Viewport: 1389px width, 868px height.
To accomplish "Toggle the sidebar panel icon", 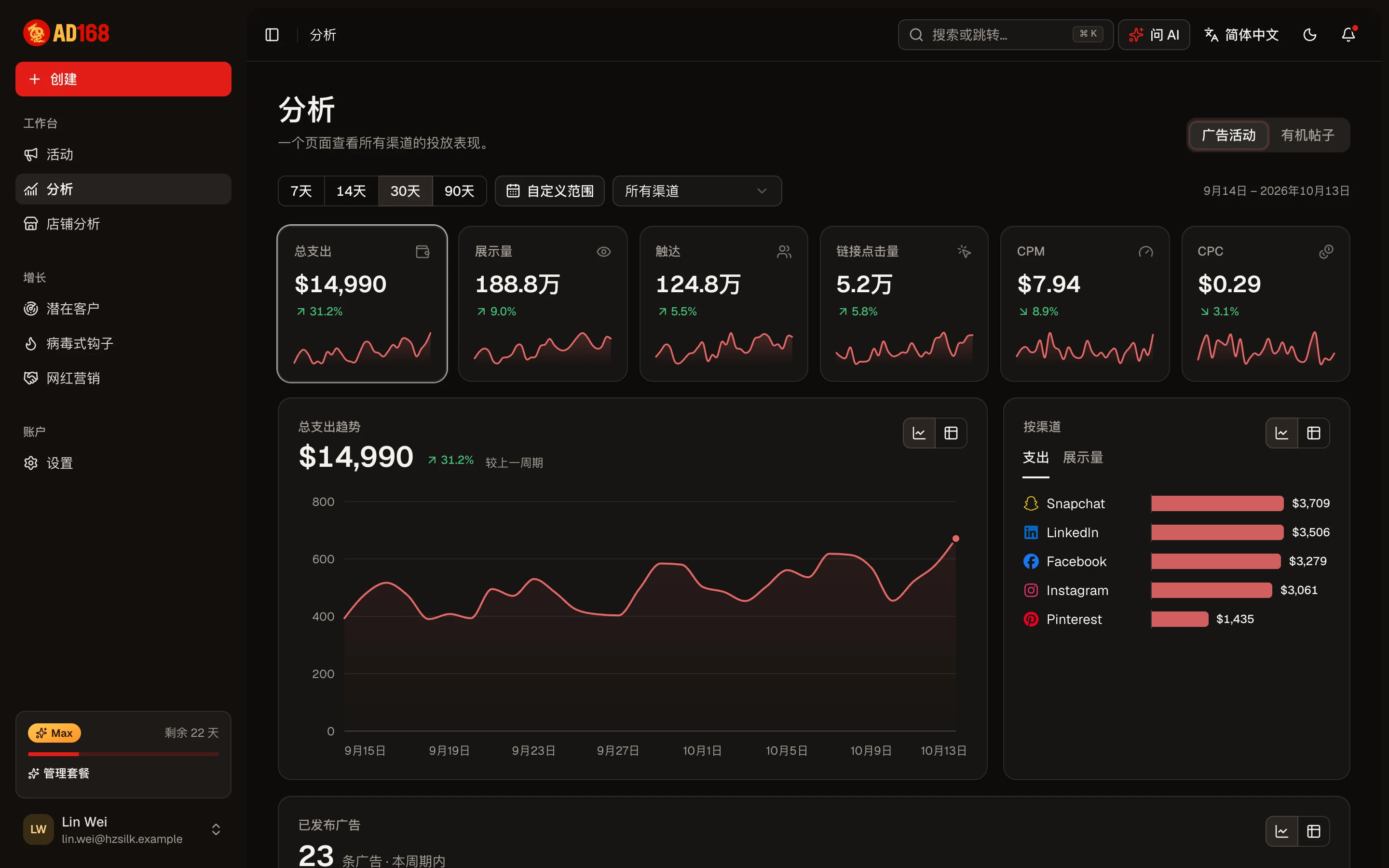I will coord(272,35).
